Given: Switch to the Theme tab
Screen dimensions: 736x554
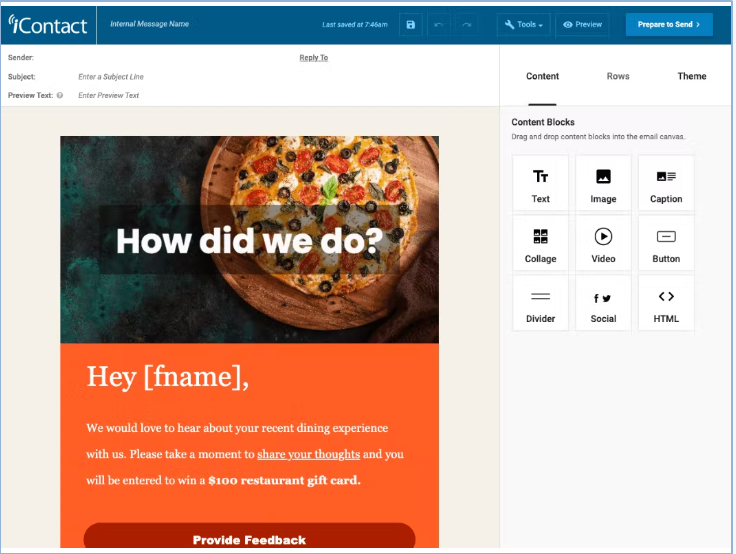Looking at the screenshot, I should (691, 76).
